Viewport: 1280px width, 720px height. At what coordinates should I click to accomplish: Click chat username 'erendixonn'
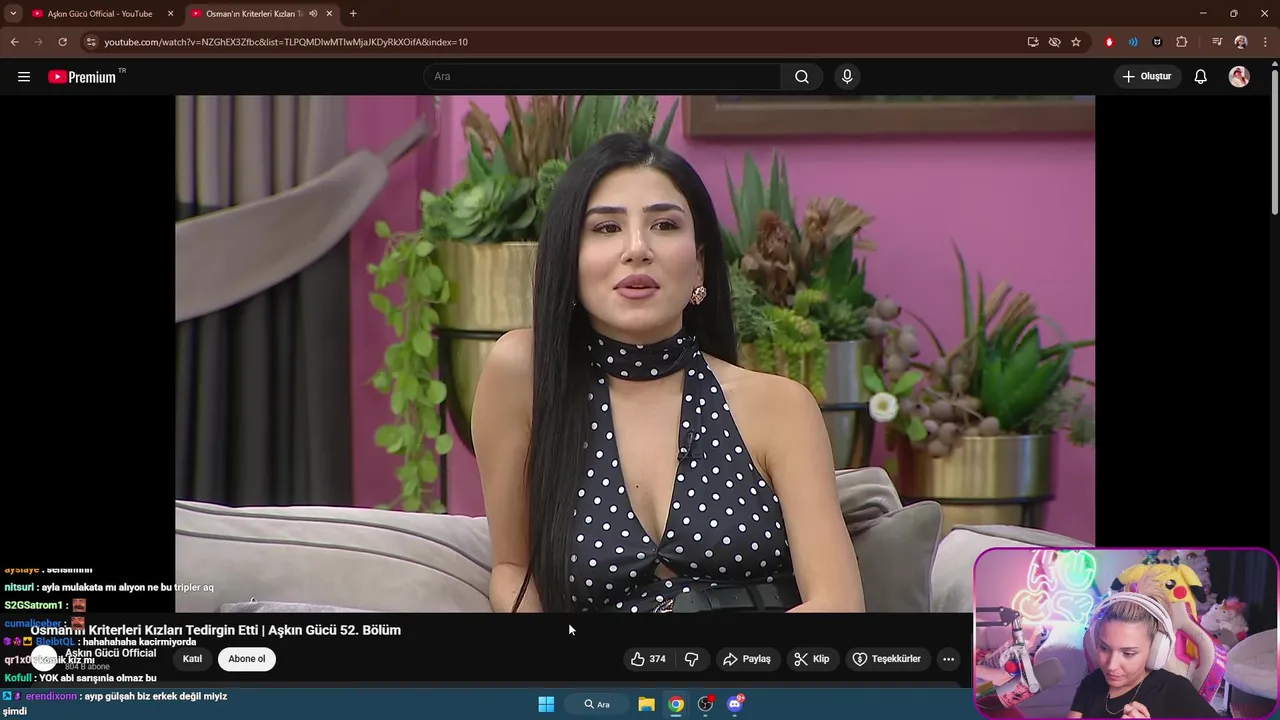[51, 696]
